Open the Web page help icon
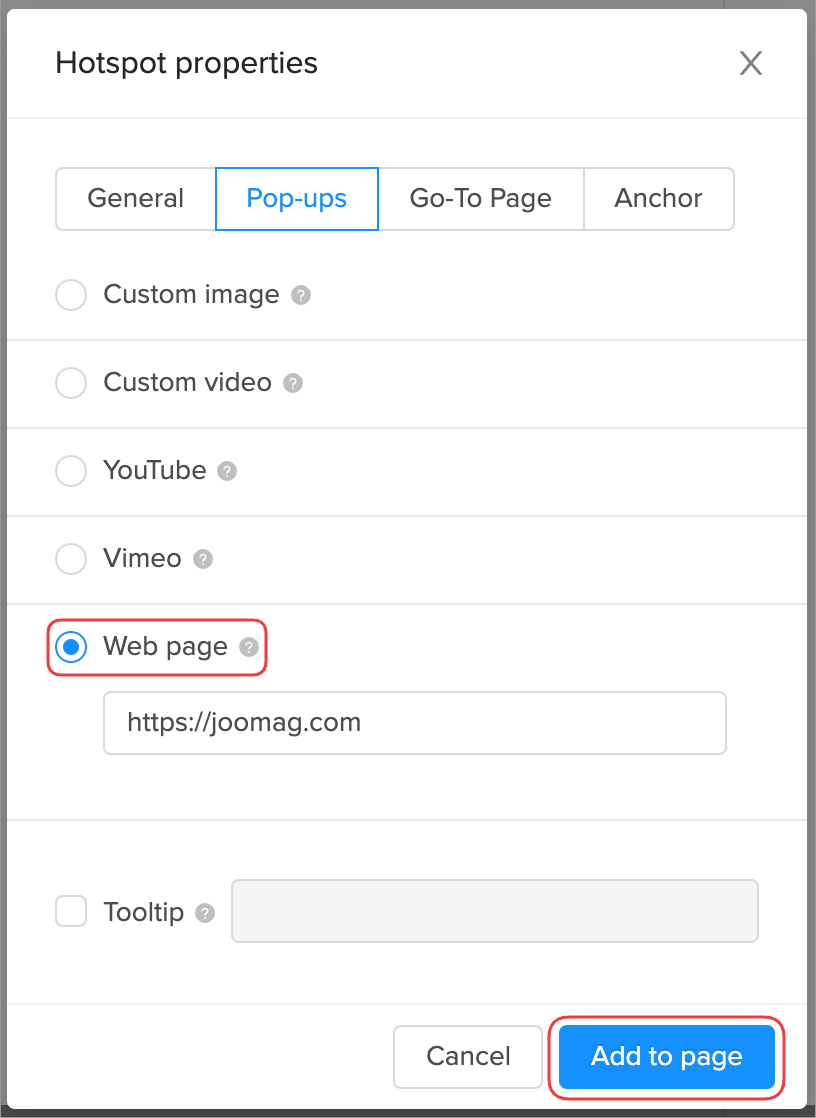The height and width of the screenshot is (1118, 816). [248, 647]
